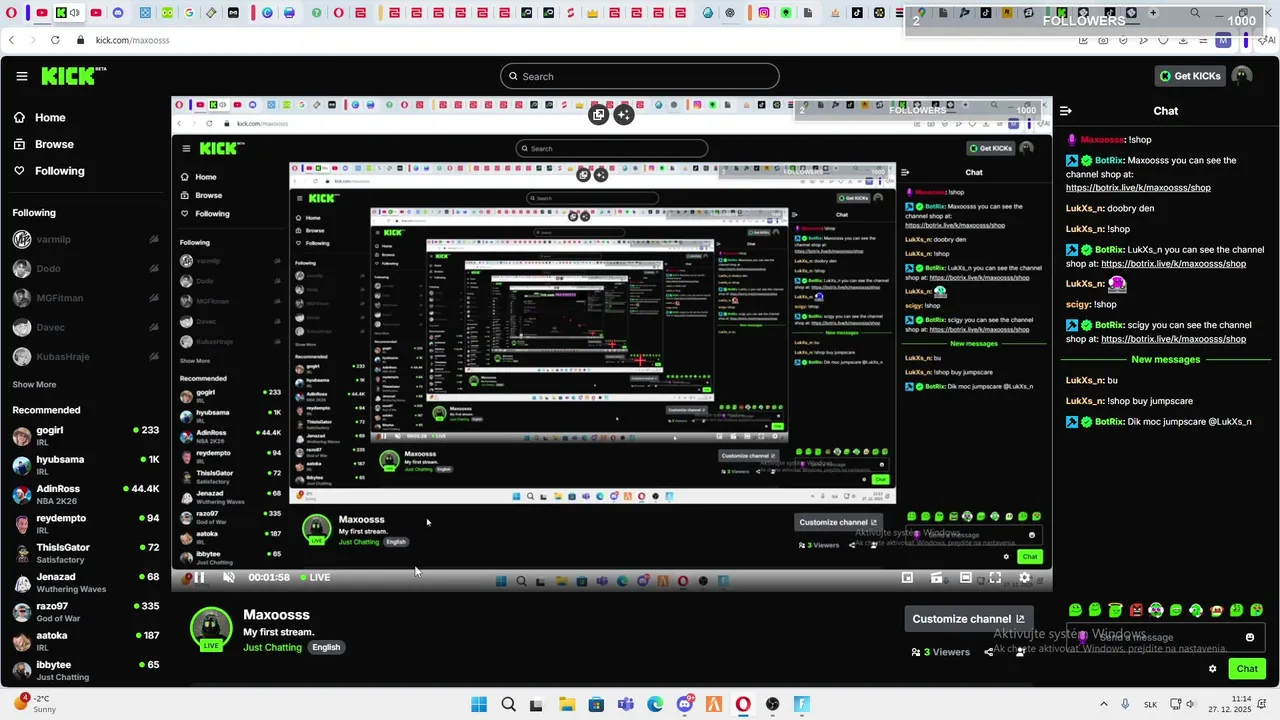Open the emoji picker in chat
Image resolution: width=1280 pixels, height=720 pixels.
[1250, 637]
